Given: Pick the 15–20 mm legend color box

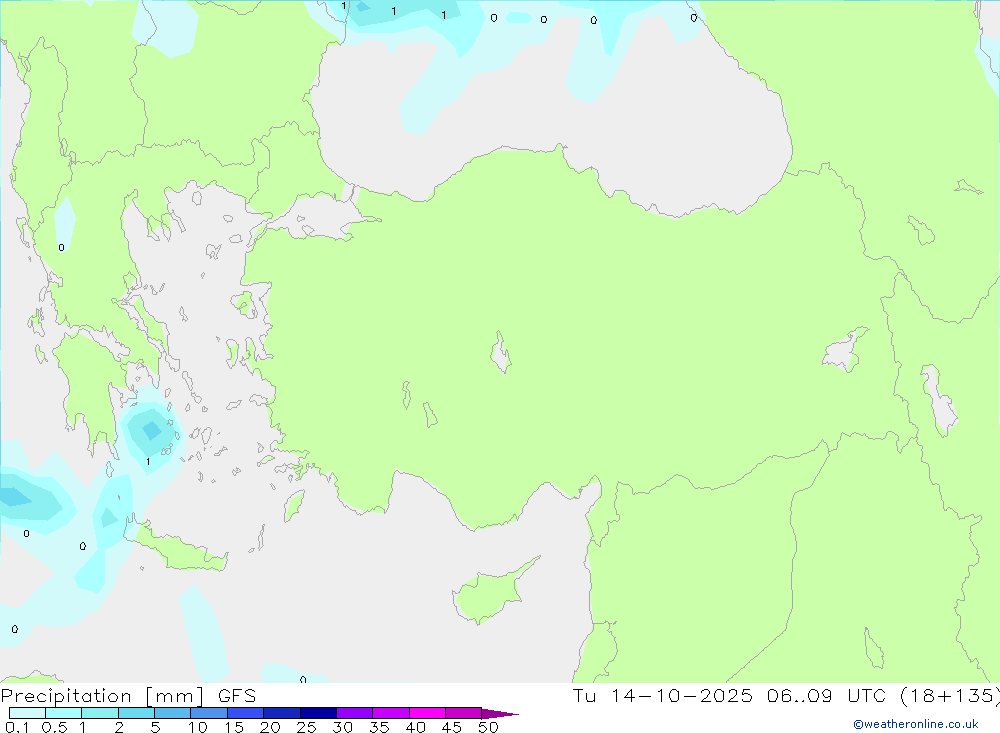Looking at the screenshot, I should coord(246,713).
